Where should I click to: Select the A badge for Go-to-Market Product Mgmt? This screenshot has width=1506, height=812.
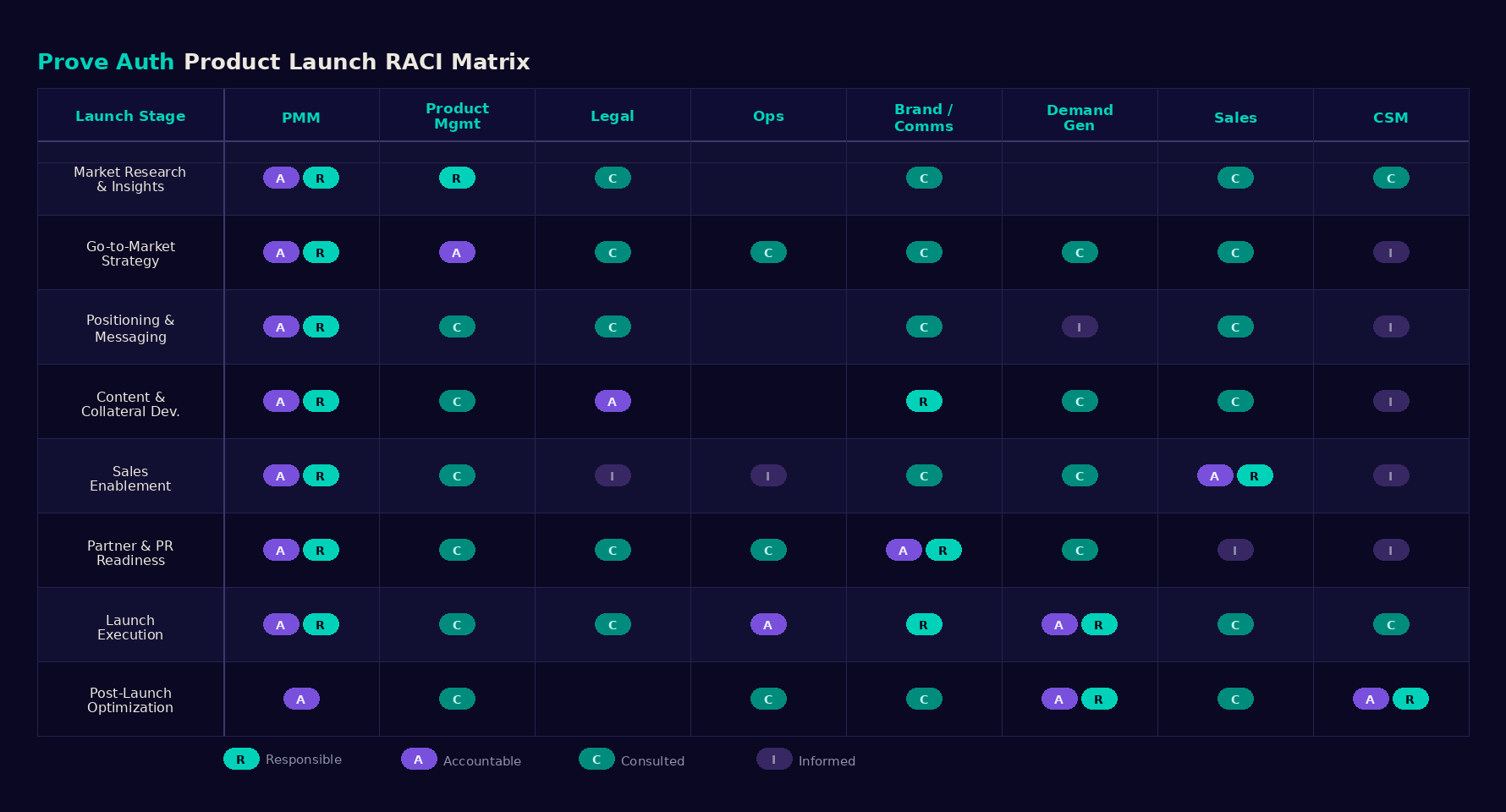pyautogui.click(x=457, y=252)
